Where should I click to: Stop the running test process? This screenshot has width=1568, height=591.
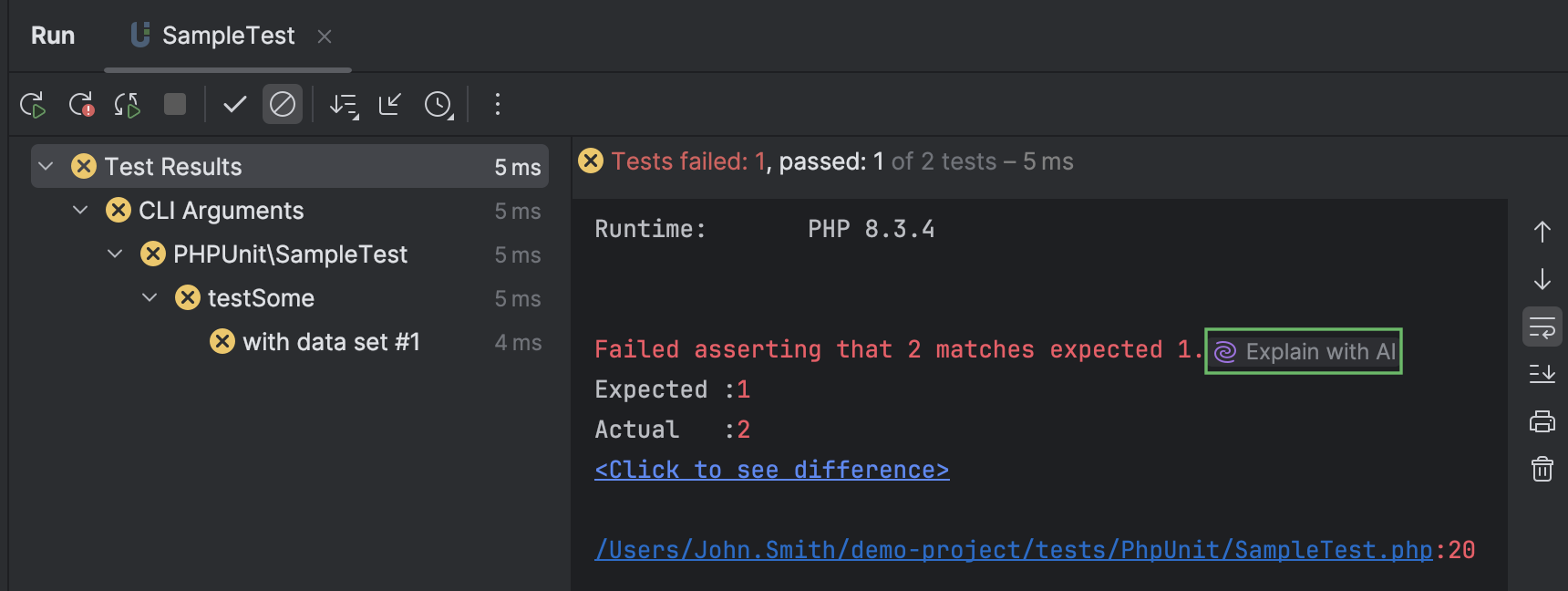[x=175, y=104]
